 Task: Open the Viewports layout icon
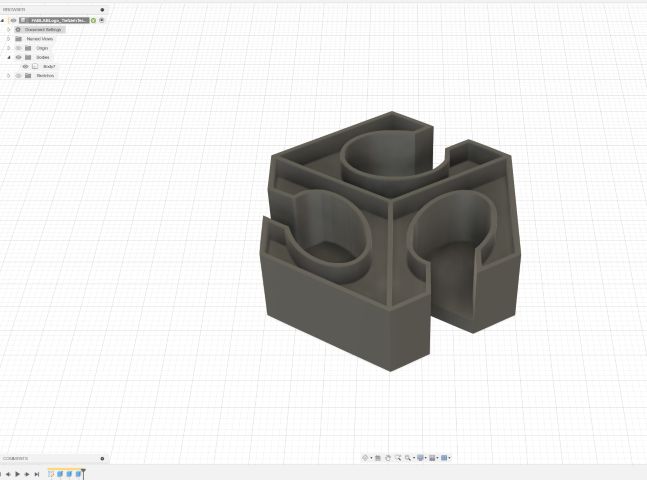pos(444,458)
